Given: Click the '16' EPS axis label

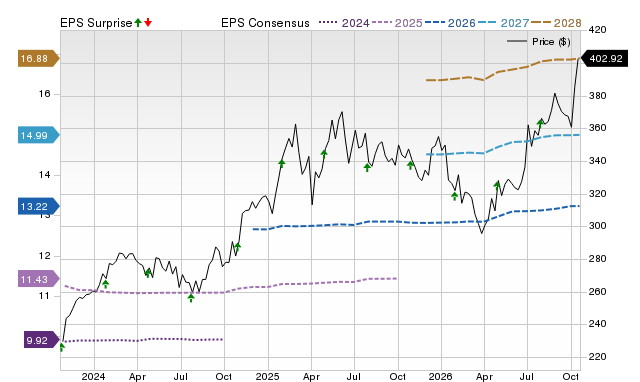Looking at the screenshot, I should [x=44, y=94].
